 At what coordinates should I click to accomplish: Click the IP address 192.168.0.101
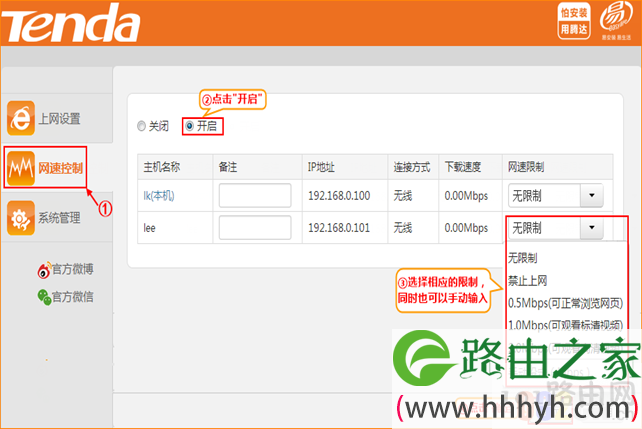click(x=339, y=228)
